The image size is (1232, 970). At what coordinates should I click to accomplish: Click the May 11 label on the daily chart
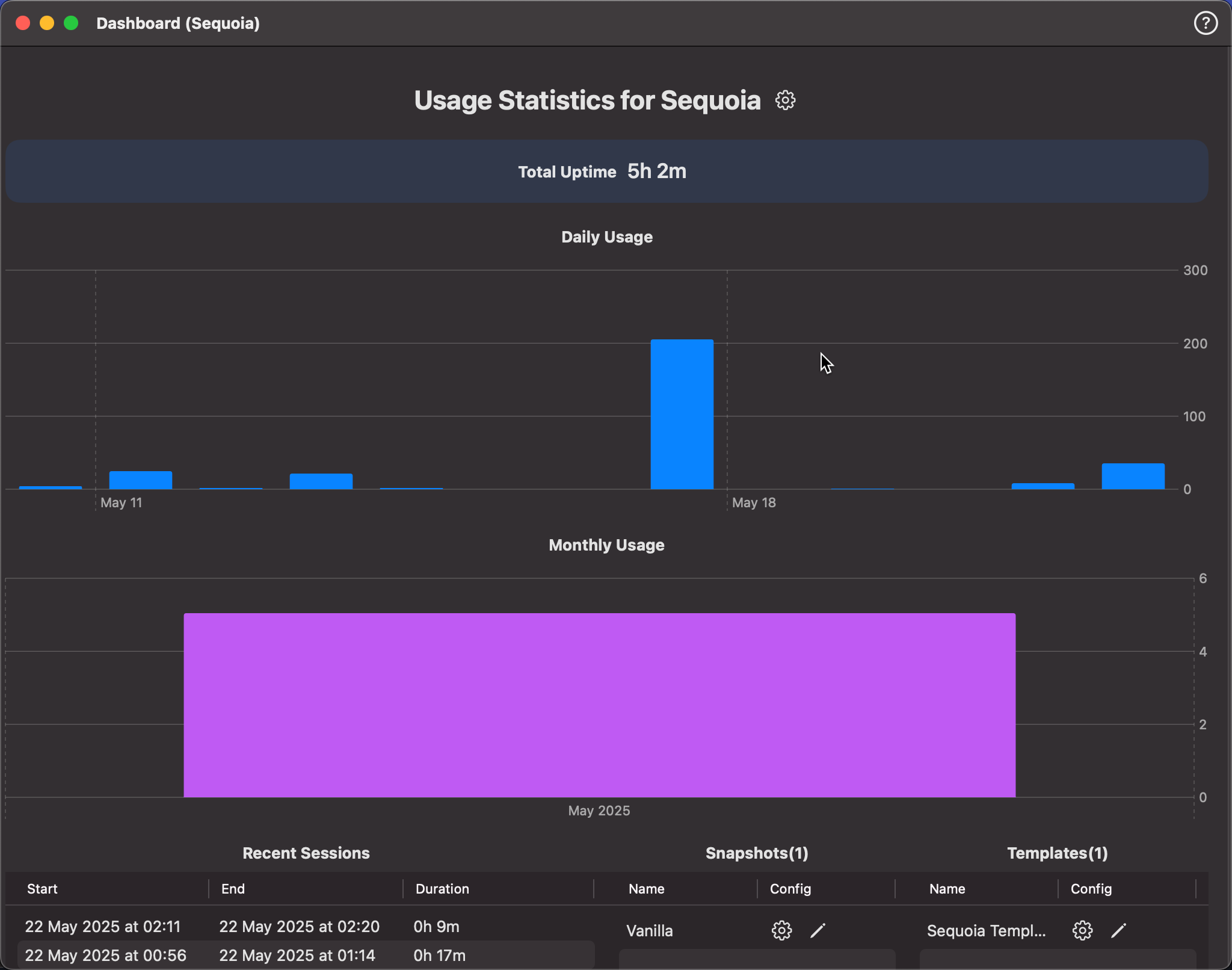click(122, 502)
